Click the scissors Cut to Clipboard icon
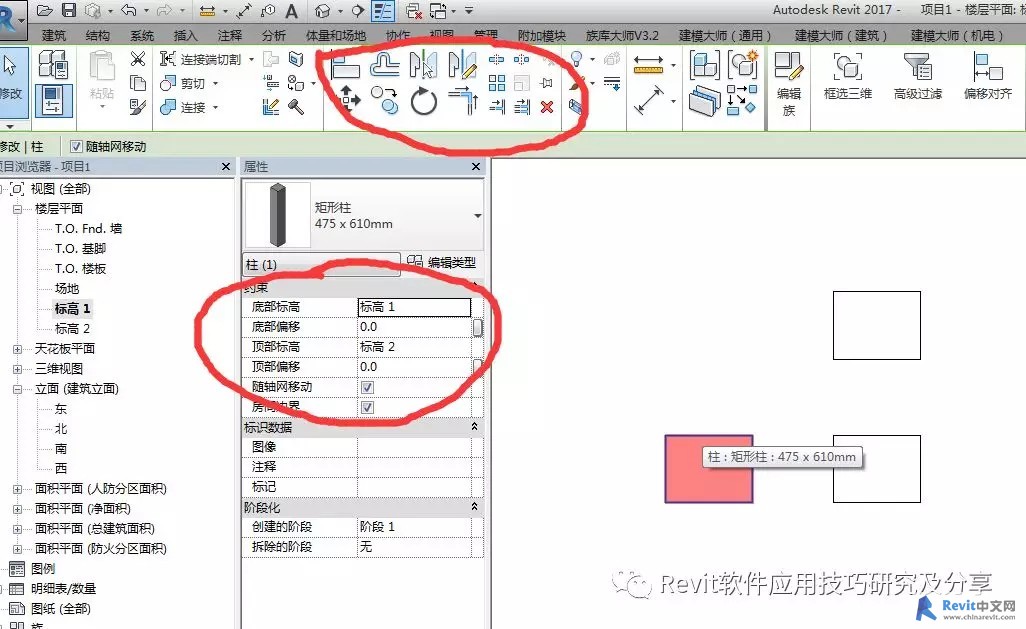Viewport: 1026px width, 629px height. pyautogui.click(x=137, y=59)
